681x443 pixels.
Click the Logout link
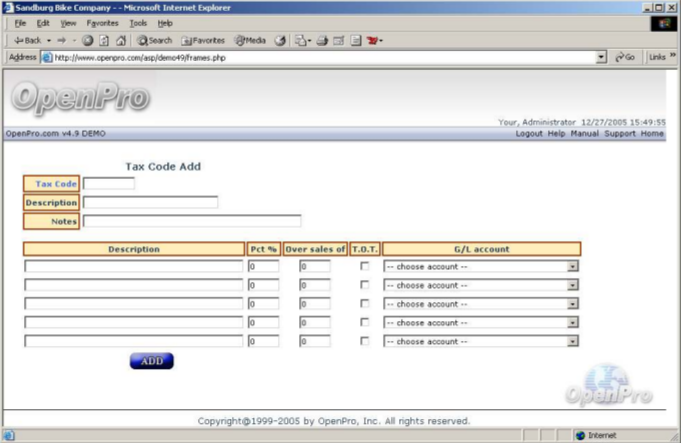coord(528,133)
